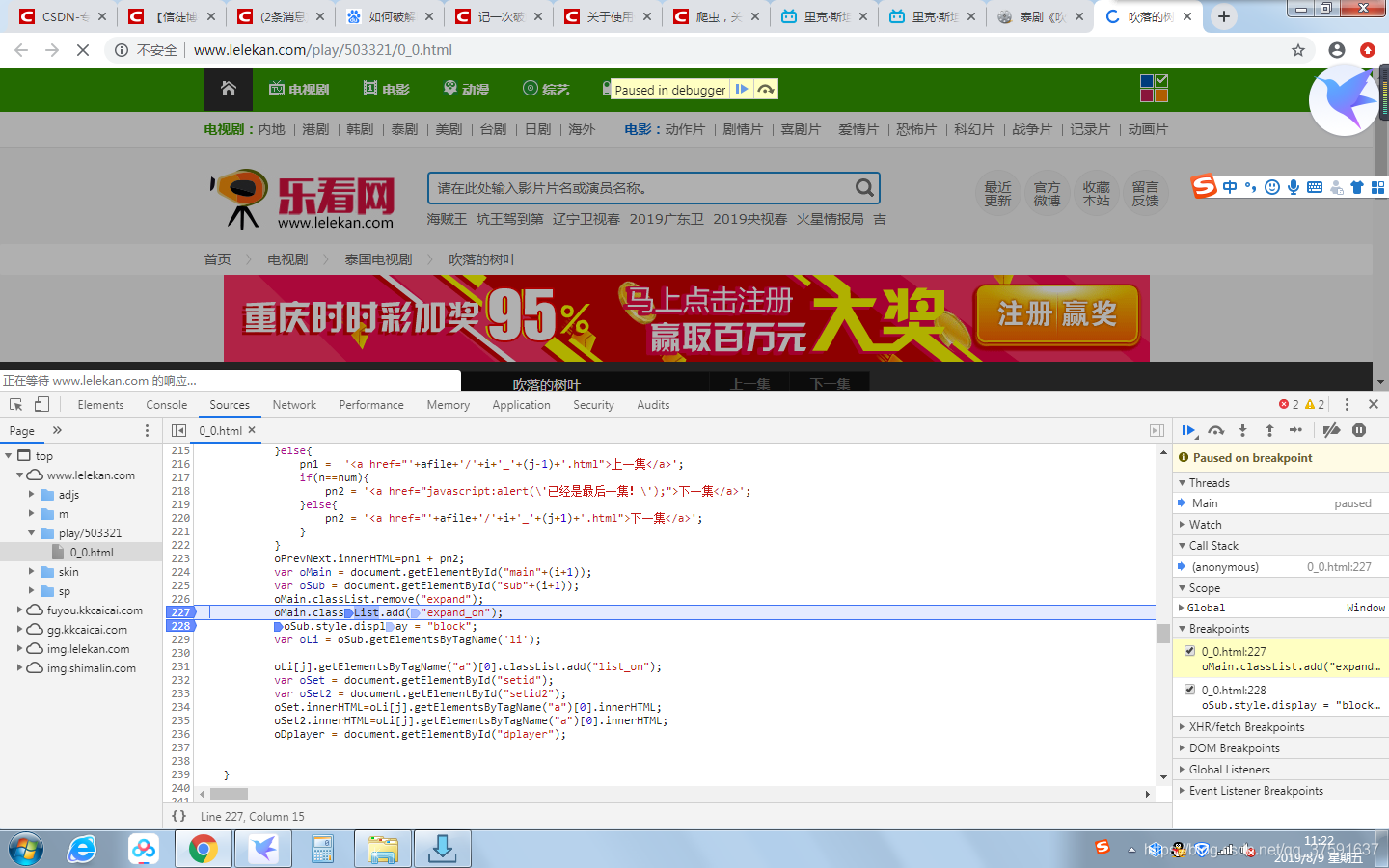Select the Inspect element picker icon
This screenshot has height=868, width=1389.
coord(14,404)
